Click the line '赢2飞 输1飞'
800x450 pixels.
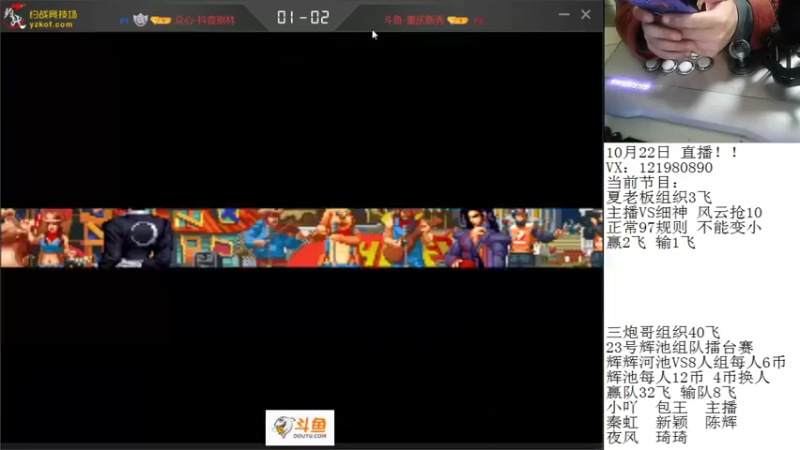(651, 242)
